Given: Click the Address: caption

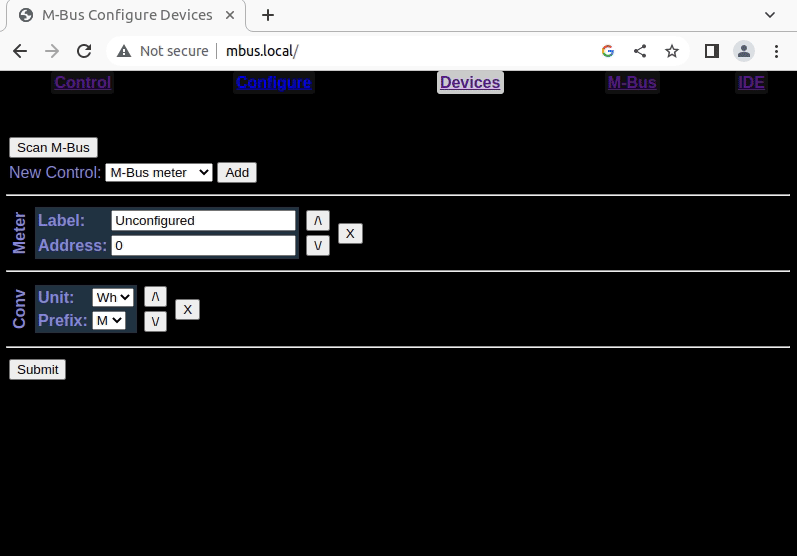Looking at the screenshot, I should [x=73, y=245].
